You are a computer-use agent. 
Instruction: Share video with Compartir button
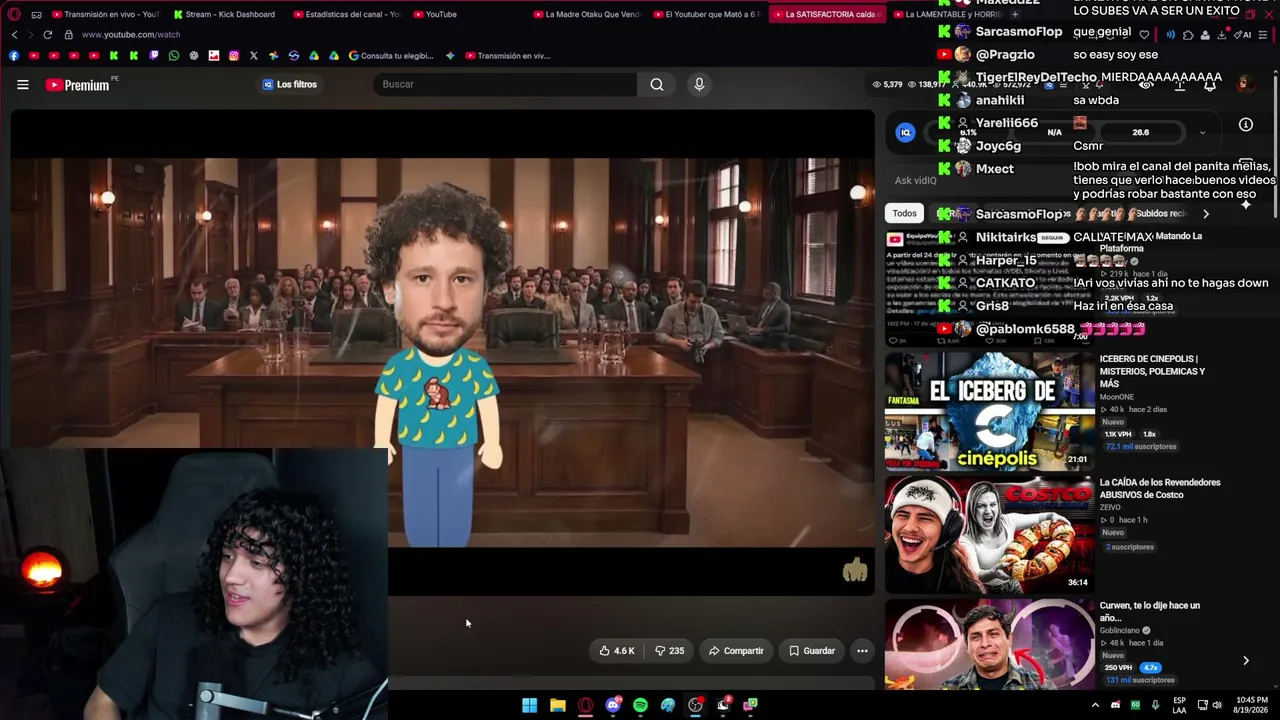click(736, 651)
